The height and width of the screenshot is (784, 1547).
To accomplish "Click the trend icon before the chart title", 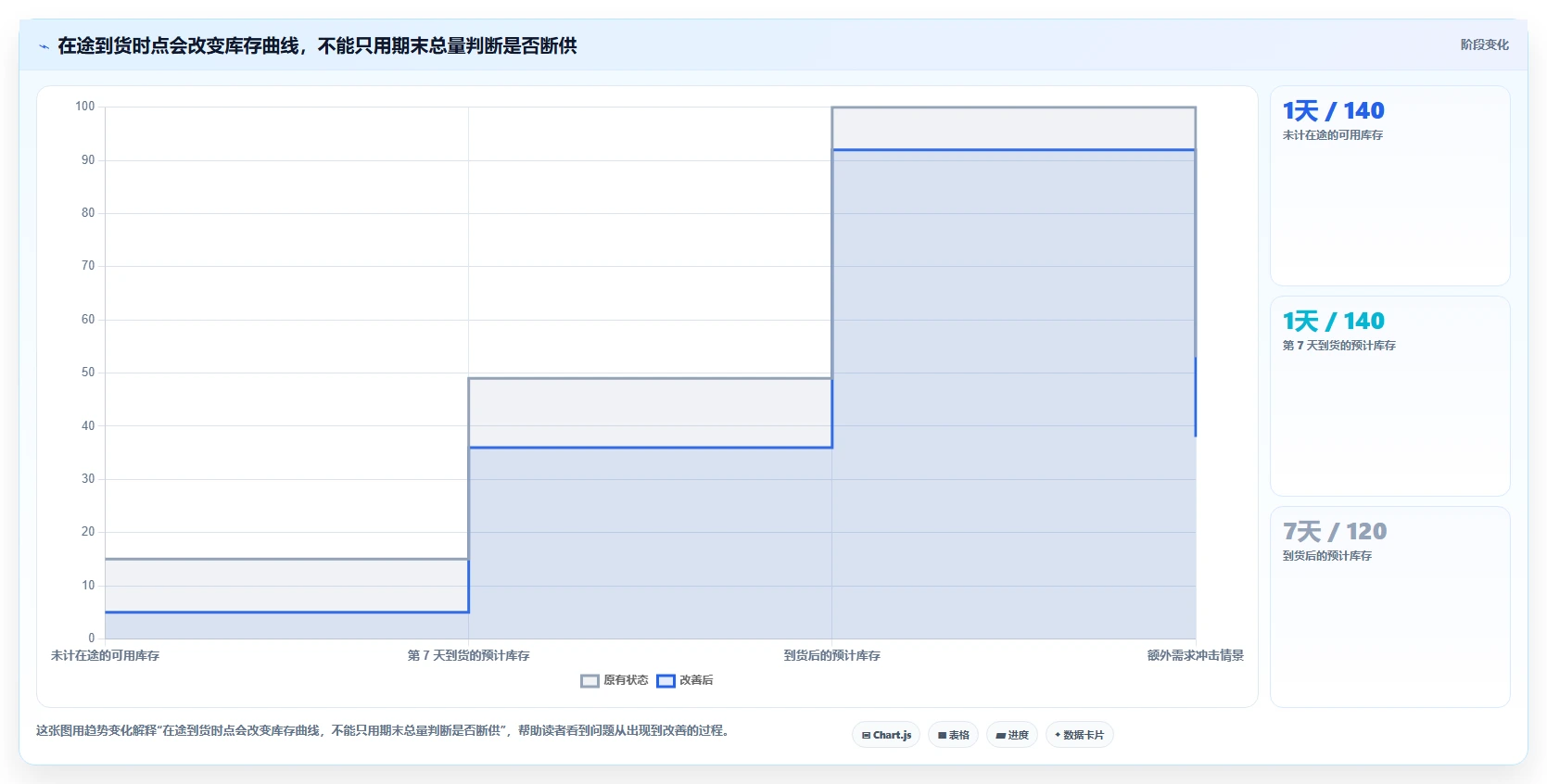I will click(44, 46).
